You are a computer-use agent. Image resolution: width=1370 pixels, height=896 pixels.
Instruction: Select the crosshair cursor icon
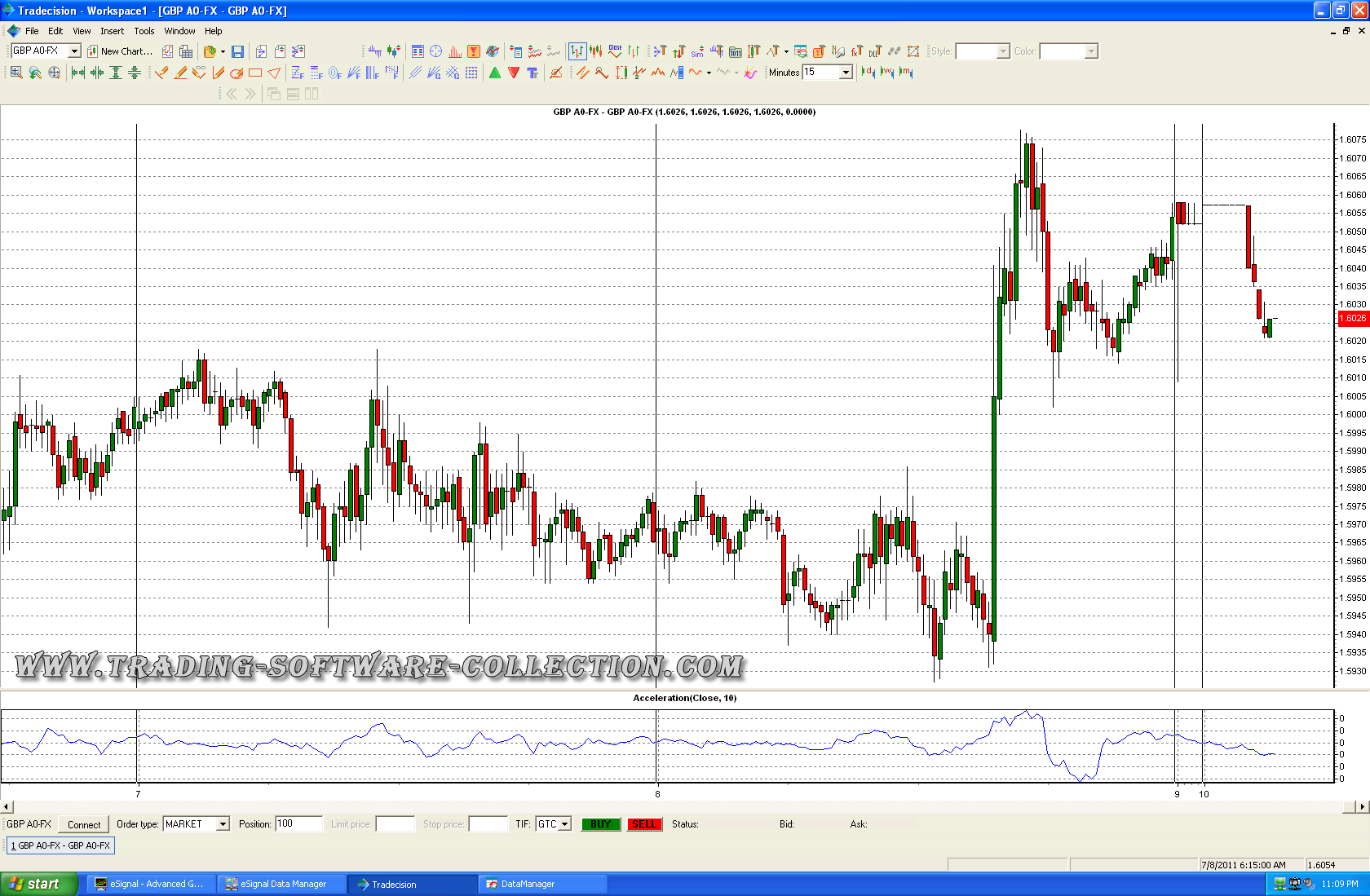point(435,51)
